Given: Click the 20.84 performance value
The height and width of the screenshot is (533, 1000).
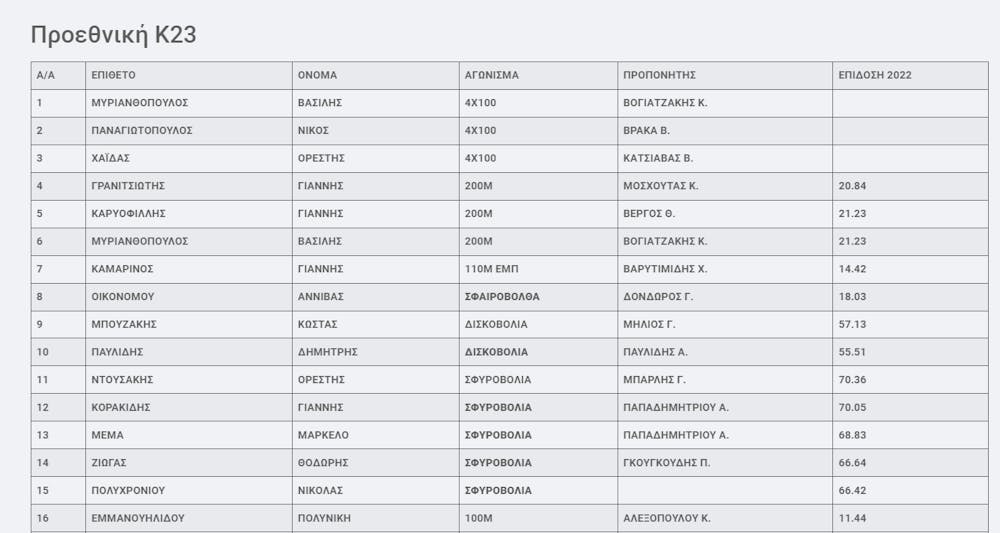Looking at the screenshot, I should (x=852, y=186).
